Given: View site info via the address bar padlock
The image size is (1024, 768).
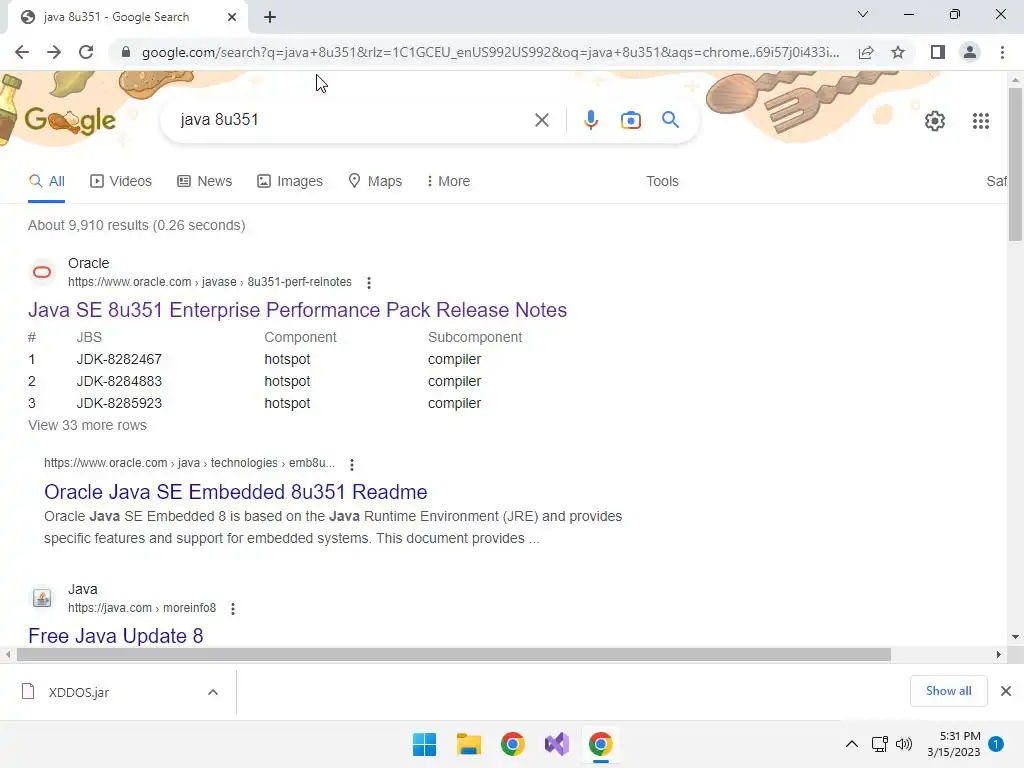Looking at the screenshot, I should coord(126,52).
